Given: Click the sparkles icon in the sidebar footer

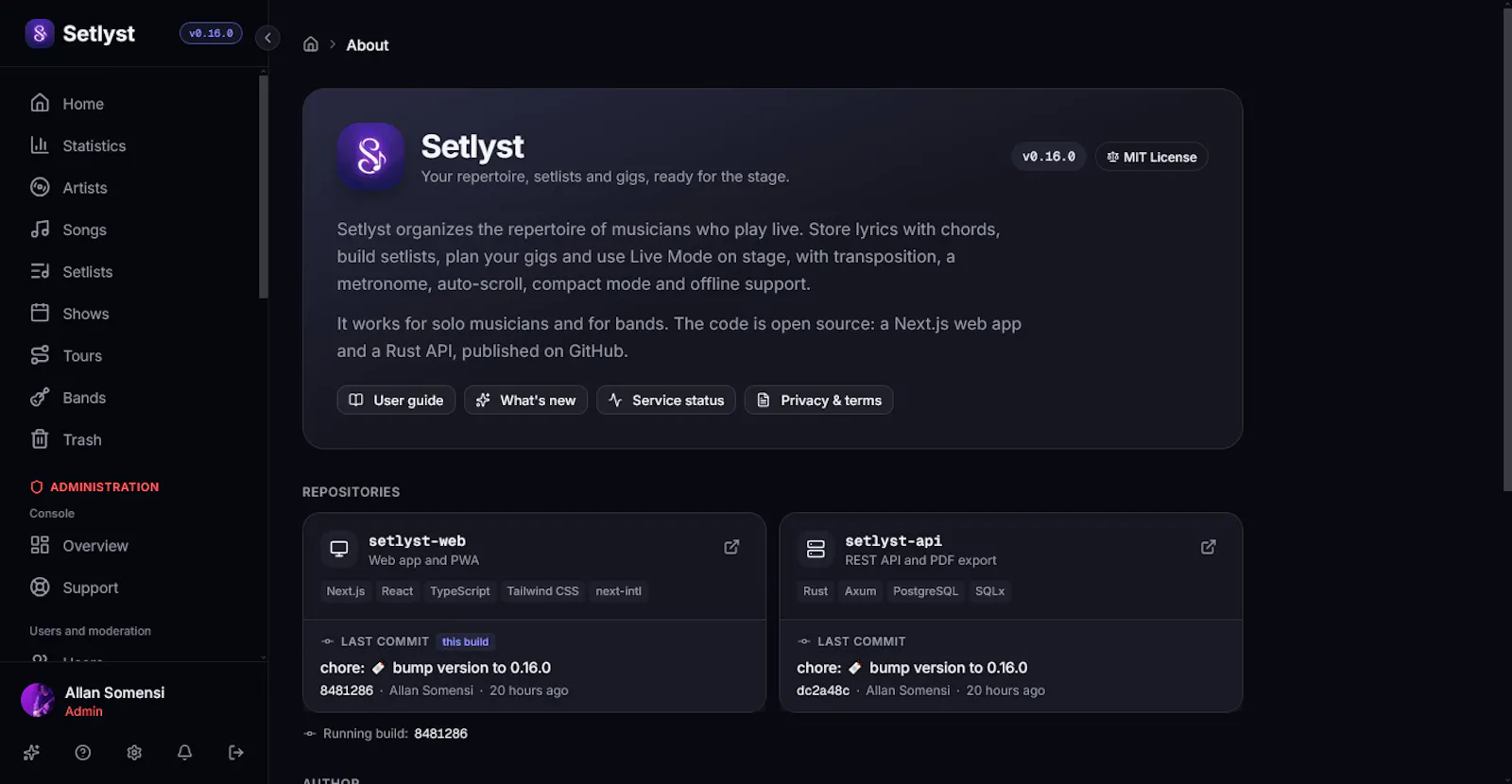Looking at the screenshot, I should (32, 753).
